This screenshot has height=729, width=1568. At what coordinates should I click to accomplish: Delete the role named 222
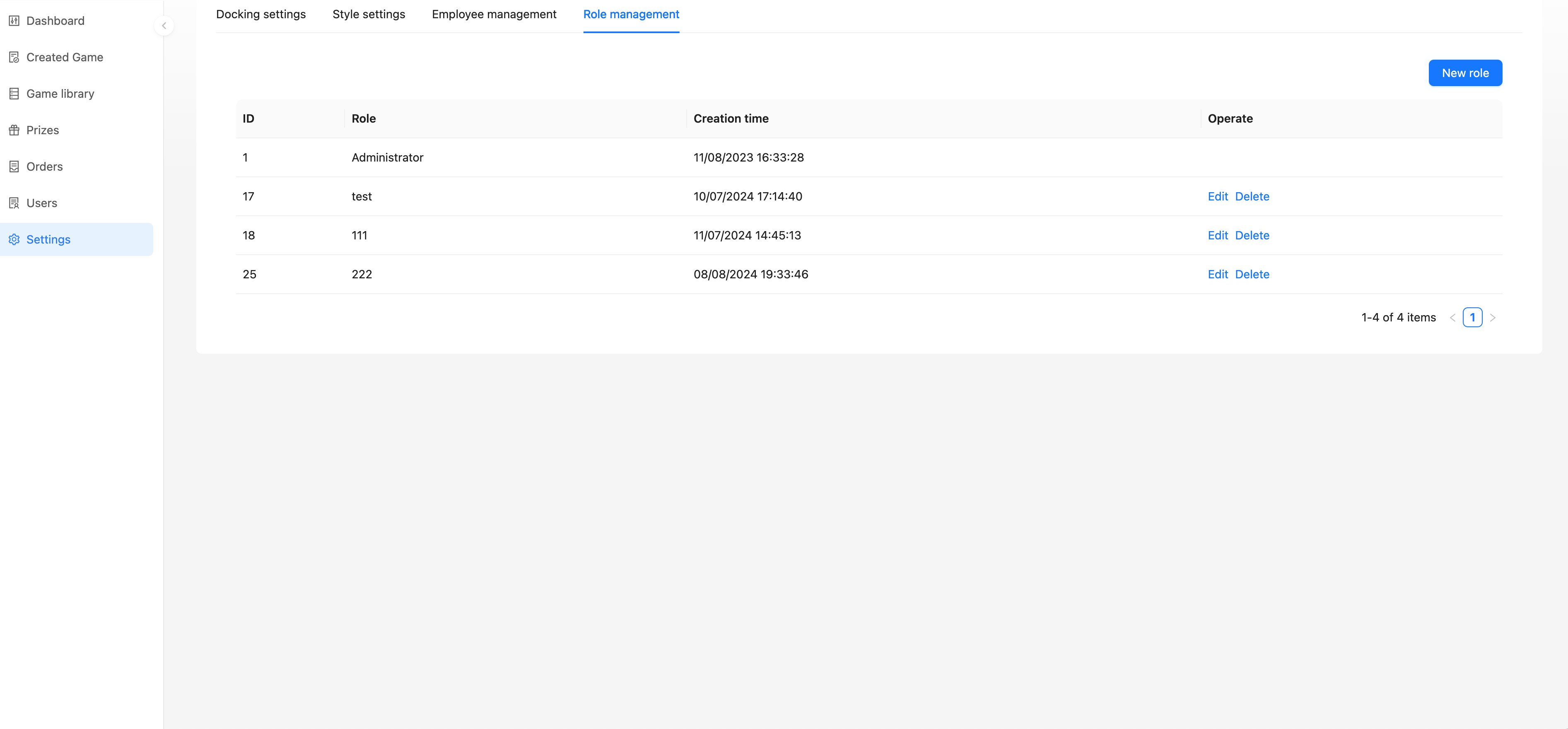1252,275
